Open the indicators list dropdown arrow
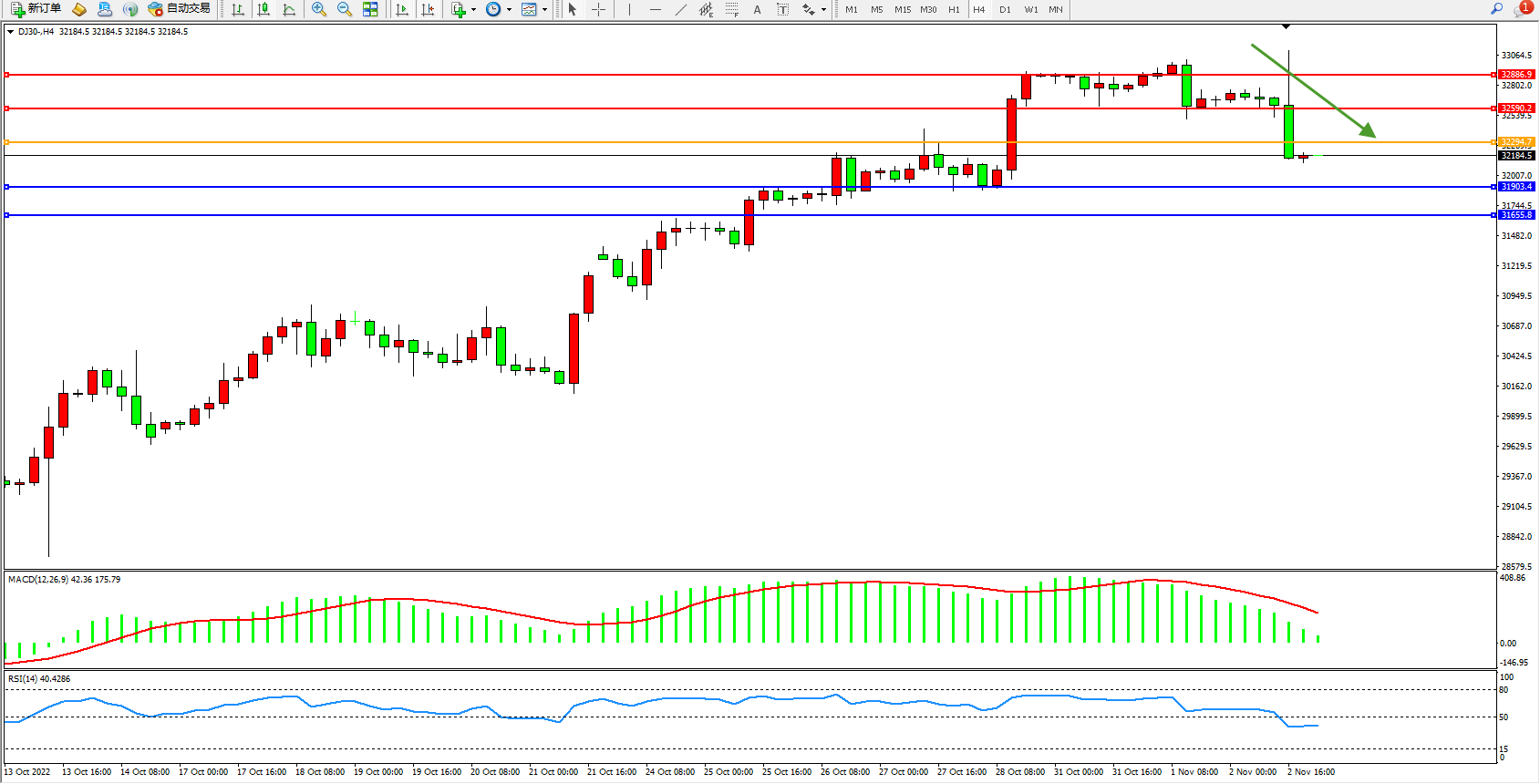The width and height of the screenshot is (1540, 784). click(473, 10)
